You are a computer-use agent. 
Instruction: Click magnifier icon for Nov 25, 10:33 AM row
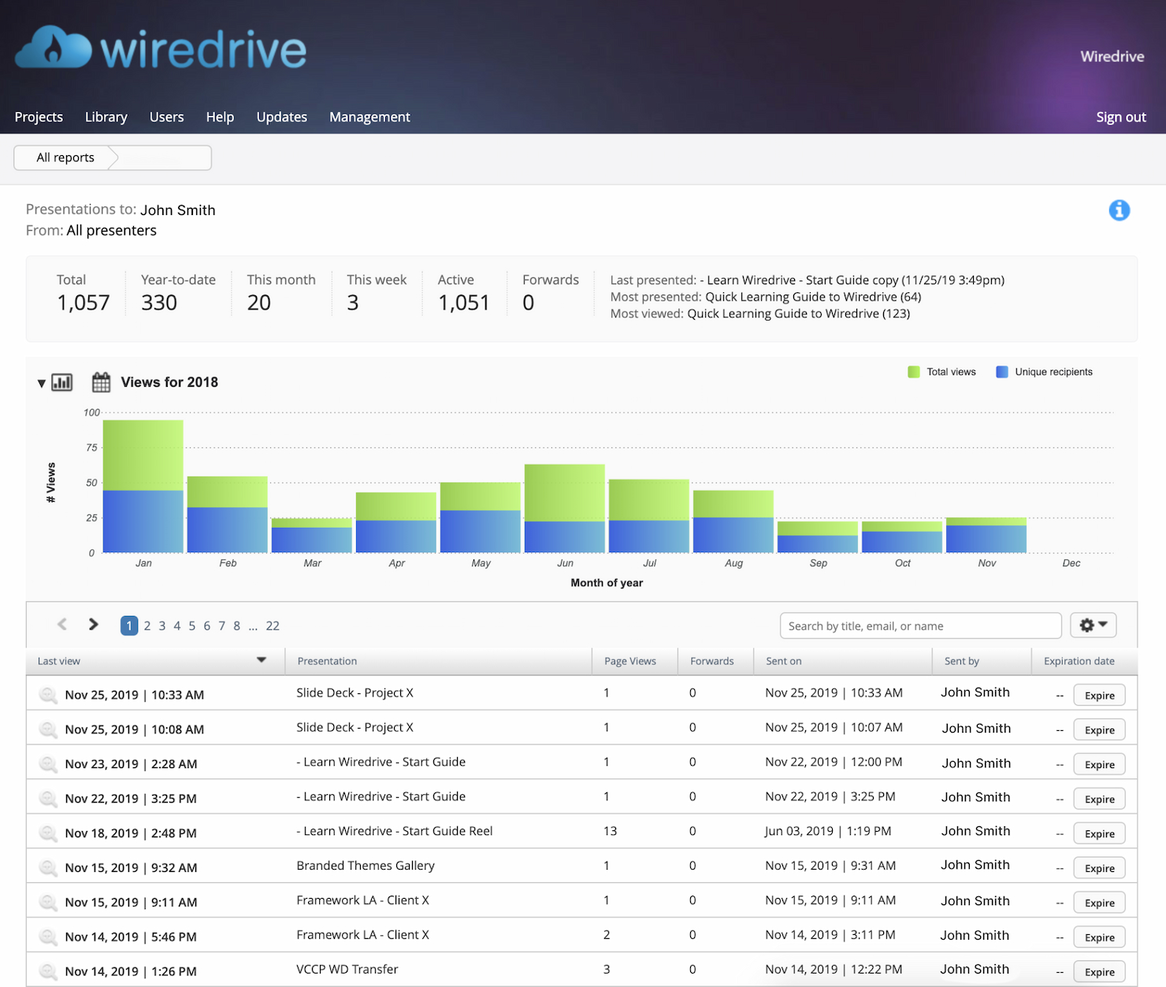click(48, 695)
